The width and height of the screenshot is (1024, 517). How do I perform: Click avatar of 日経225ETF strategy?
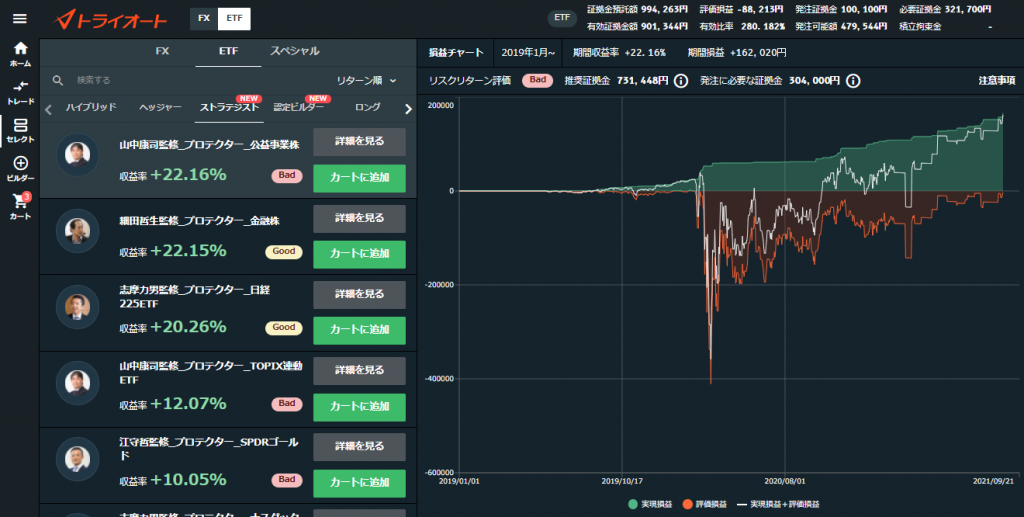[x=77, y=307]
